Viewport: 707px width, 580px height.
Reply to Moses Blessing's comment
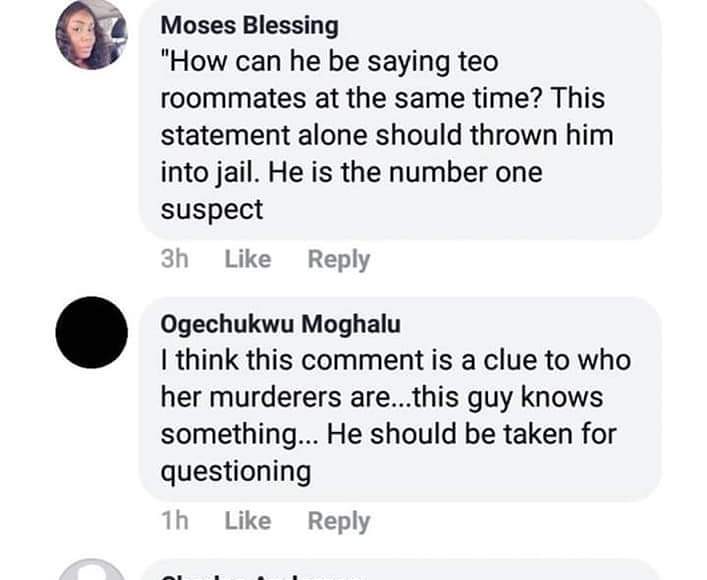(338, 259)
